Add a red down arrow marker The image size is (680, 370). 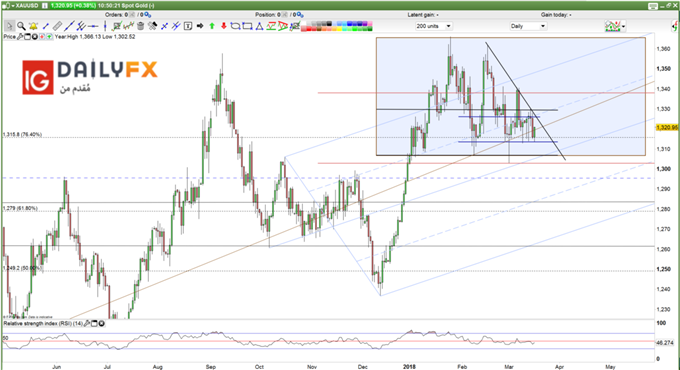pyautogui.click(x=224, y=26)
